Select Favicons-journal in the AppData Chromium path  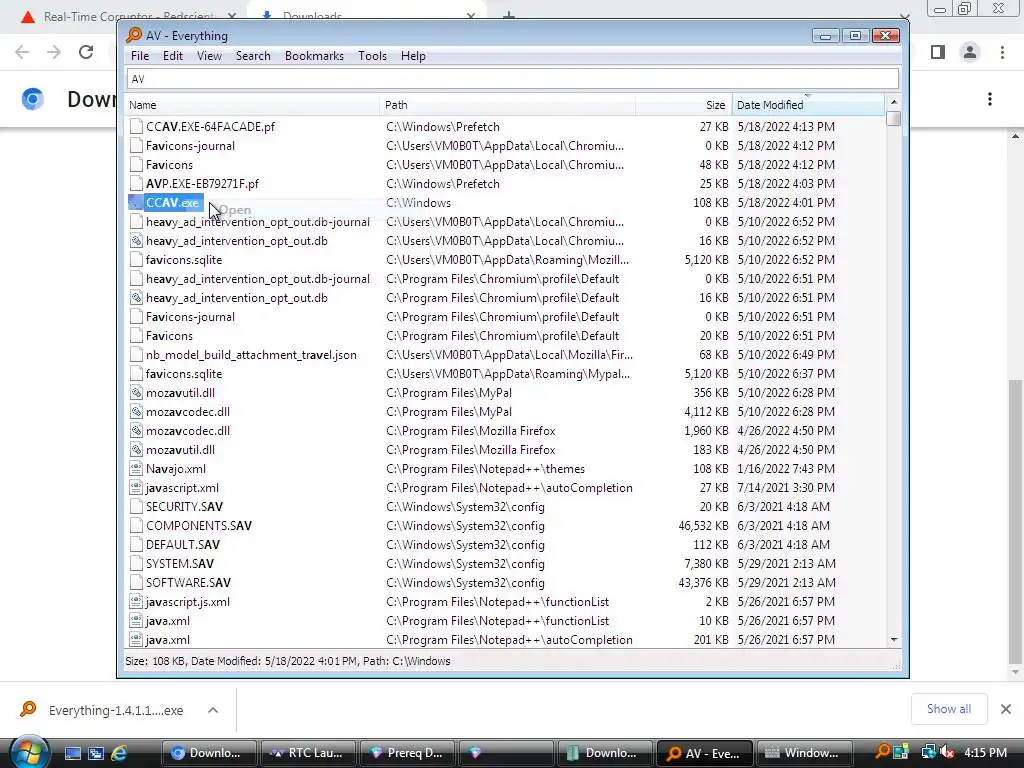tap(190, 146)
